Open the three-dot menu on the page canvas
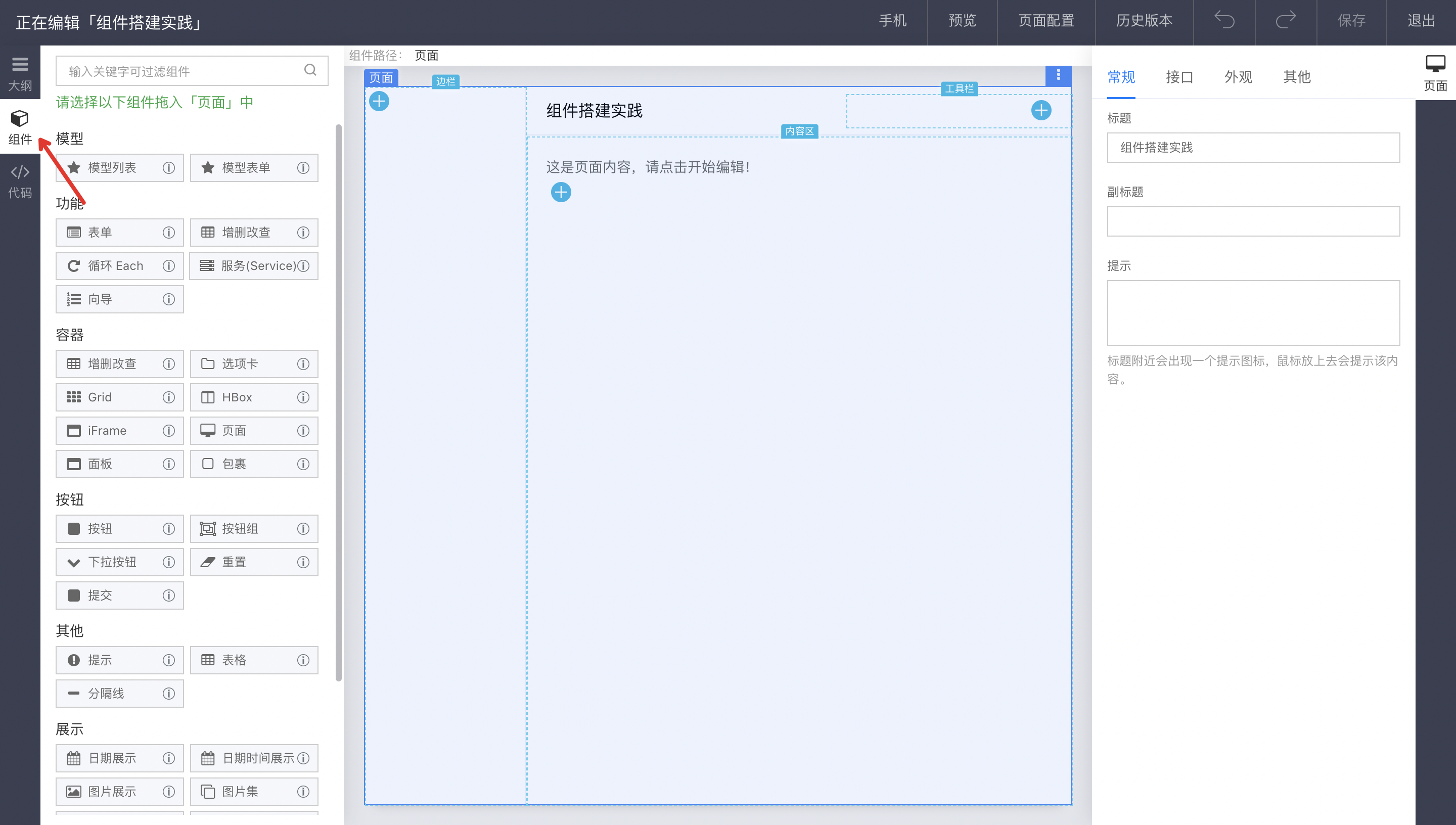Screen dimensions: 1456x825 point(1058,75)
